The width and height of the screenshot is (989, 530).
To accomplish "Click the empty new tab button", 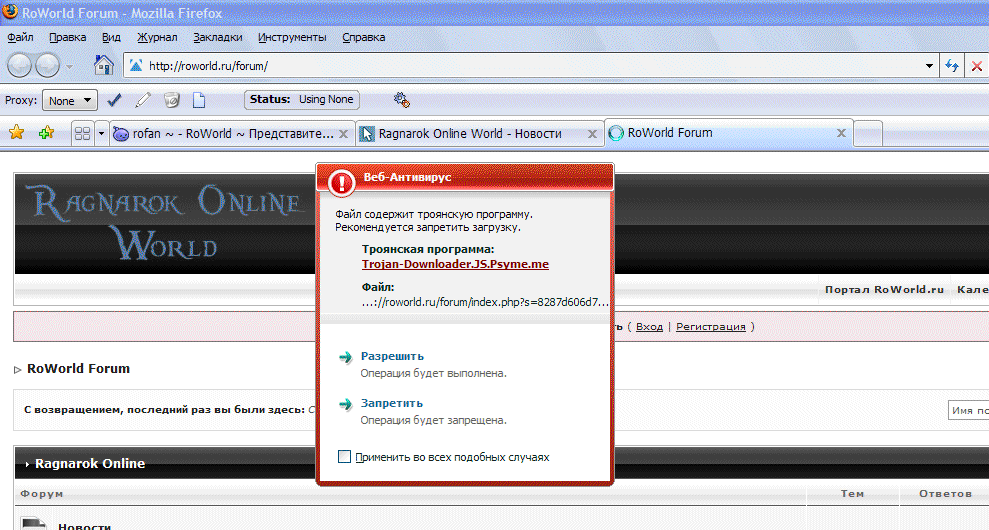I will click(x=868, y=134).
